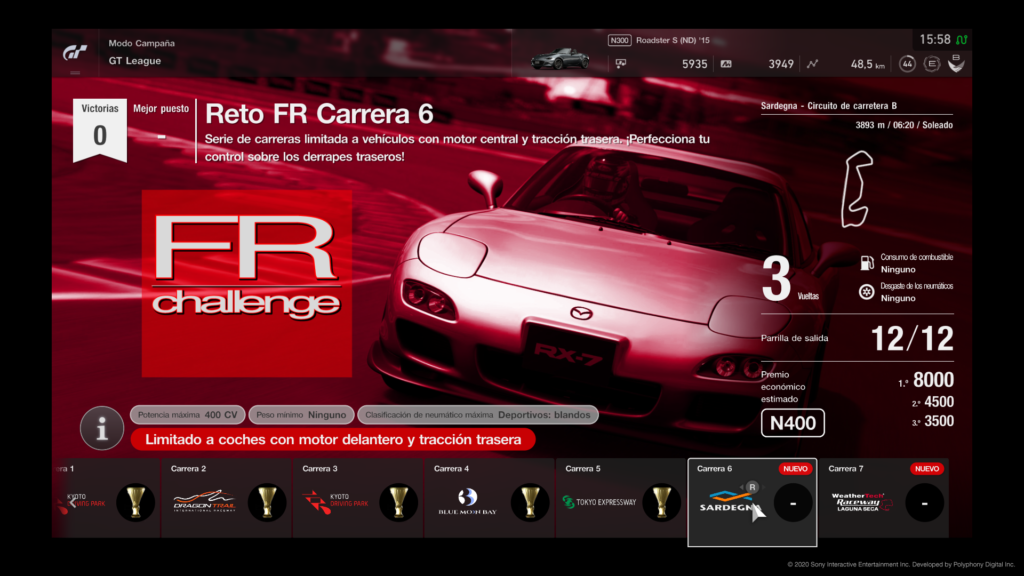Click the gold trophy on Carrera 2
The height and width of the screenshot is (576, 1024).
coord(267,502)
